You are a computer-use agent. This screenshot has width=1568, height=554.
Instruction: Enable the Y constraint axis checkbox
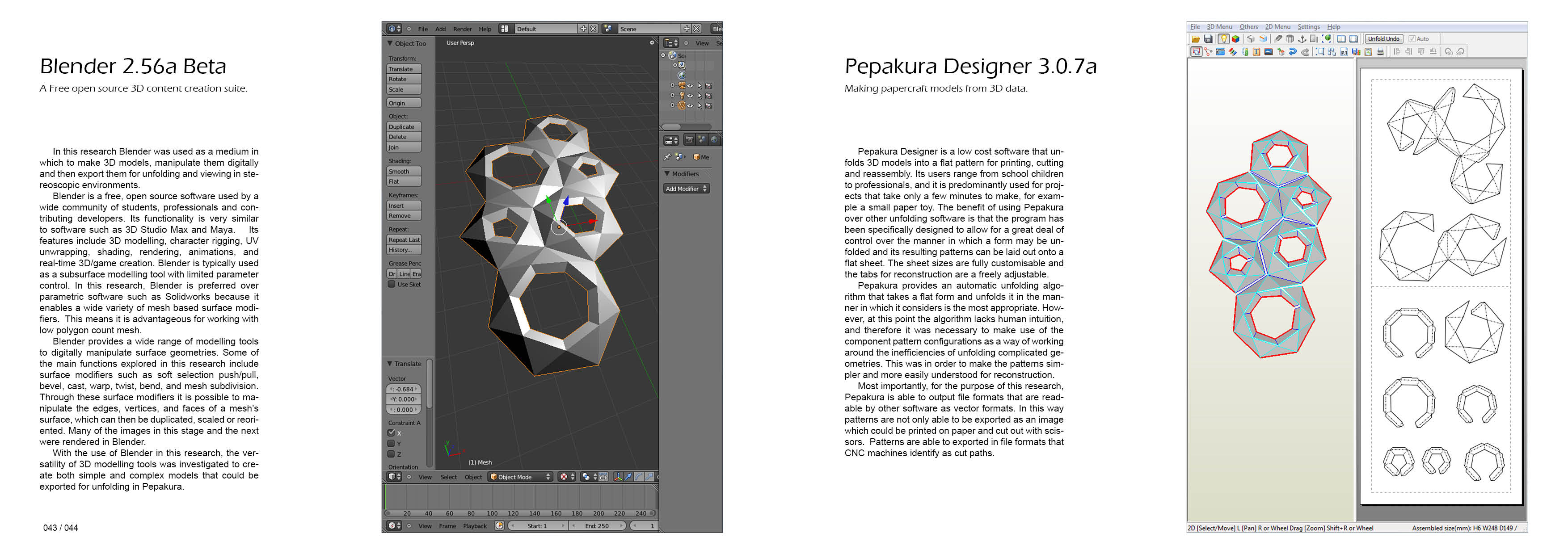click(x=392, y=443)
